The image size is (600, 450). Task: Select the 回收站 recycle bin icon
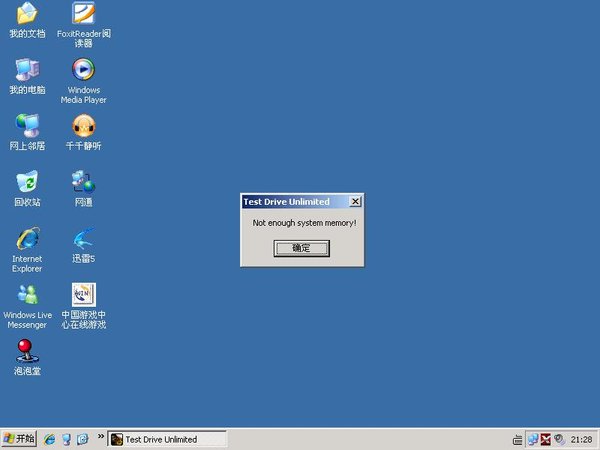[27, 182]
